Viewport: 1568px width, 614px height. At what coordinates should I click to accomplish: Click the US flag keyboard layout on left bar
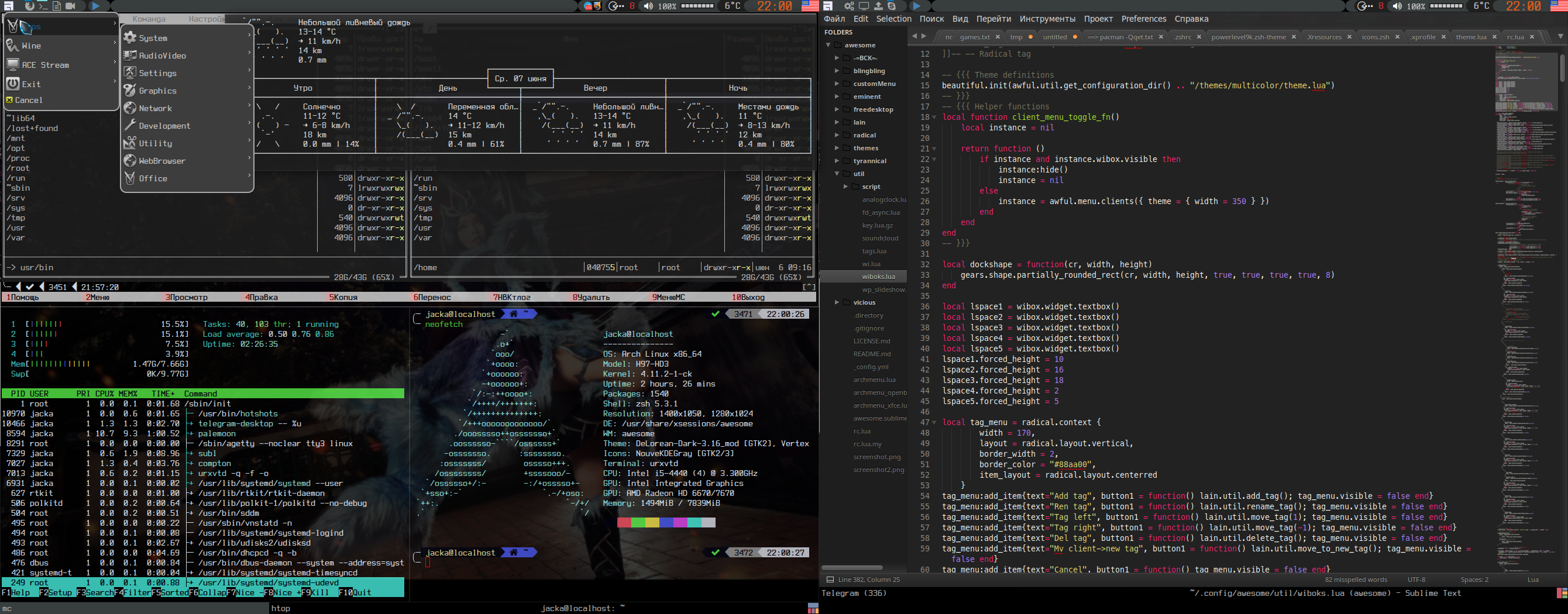point(810,6)
